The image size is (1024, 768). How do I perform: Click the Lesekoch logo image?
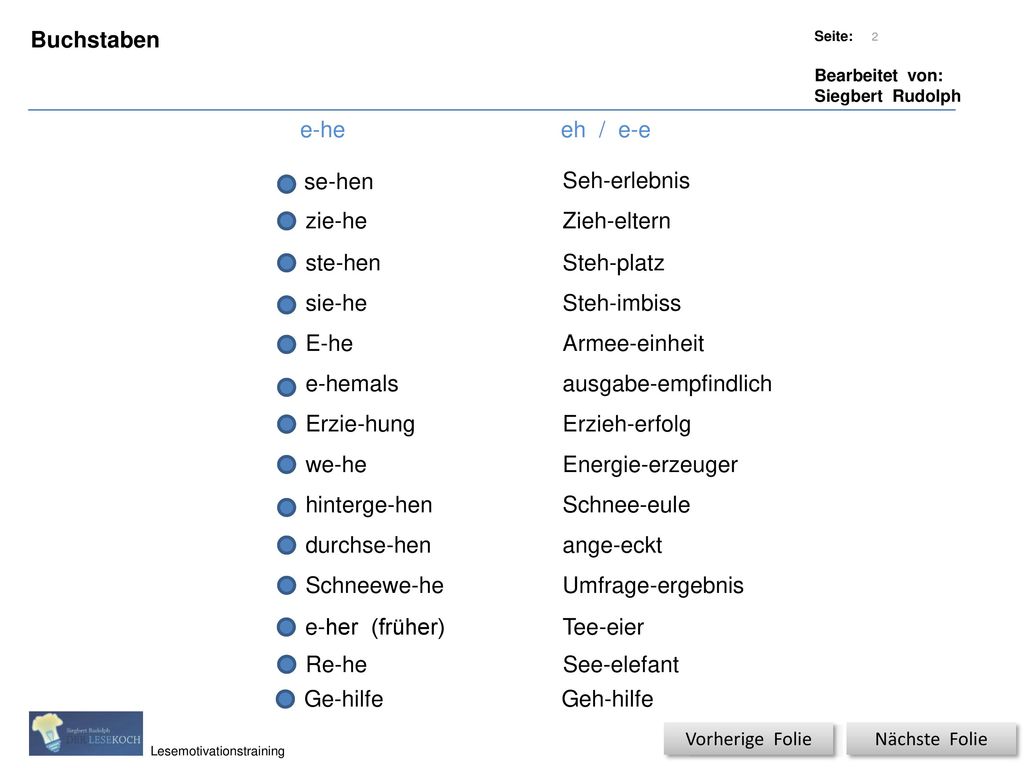[x=86, y=733]
